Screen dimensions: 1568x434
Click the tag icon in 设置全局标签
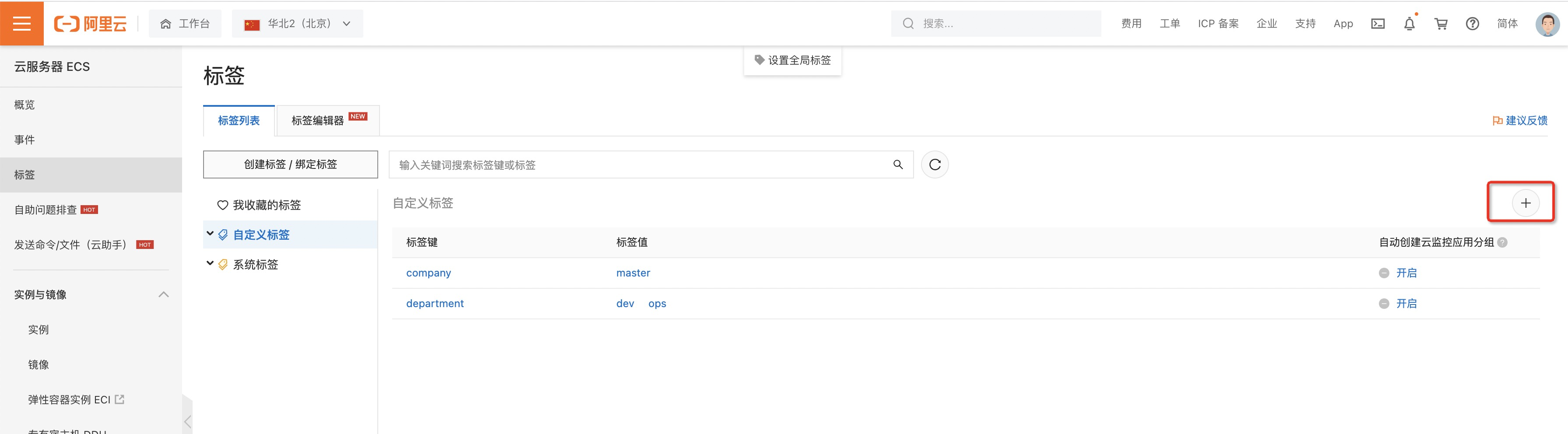759,59
